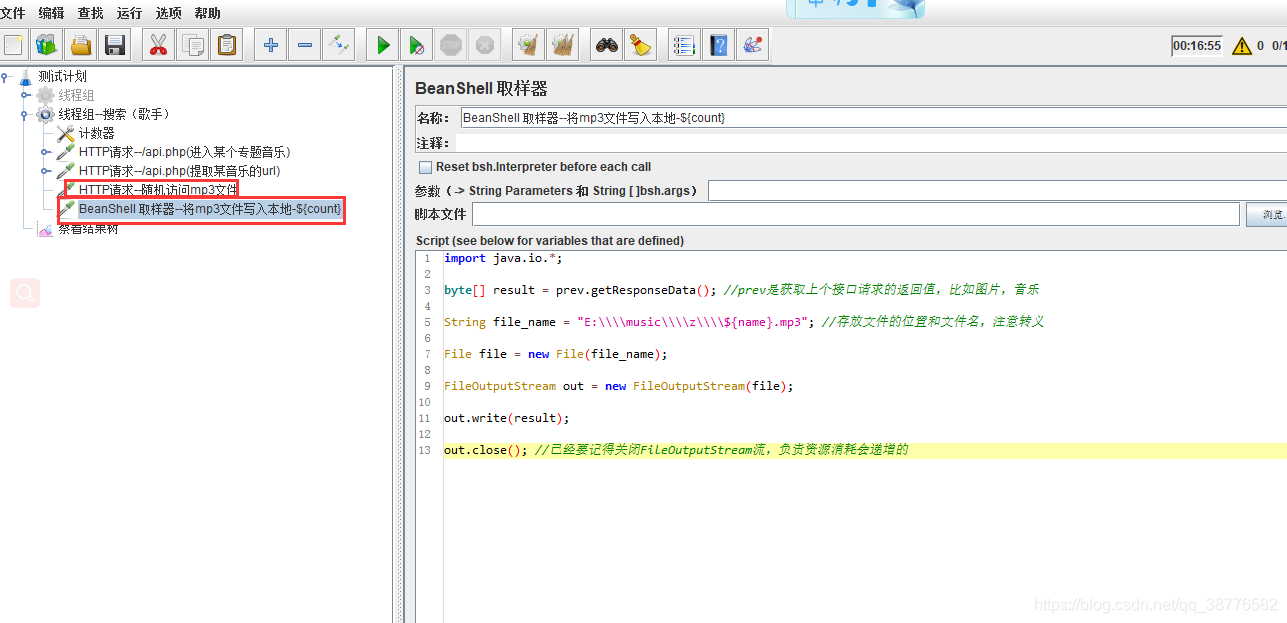Collapse the 测试计划 tree node handle

(x=6, y=76)
